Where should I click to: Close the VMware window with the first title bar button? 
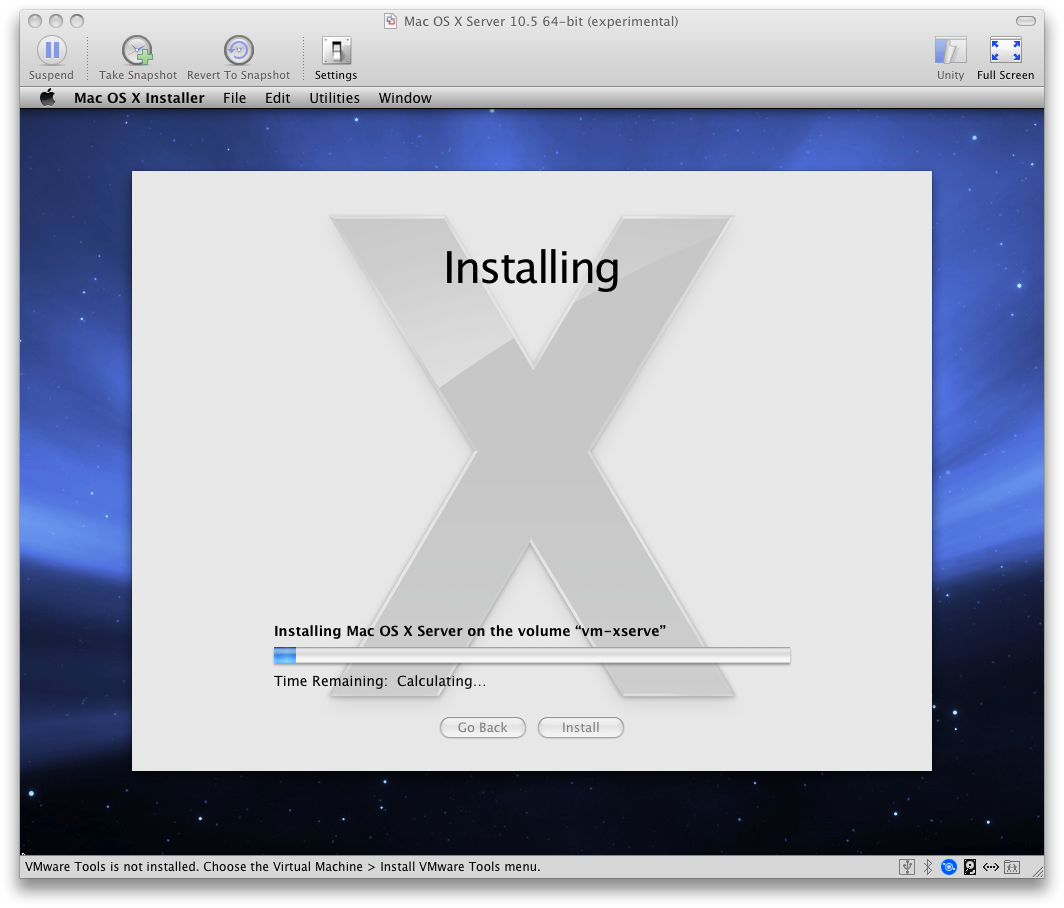[35, 21]
